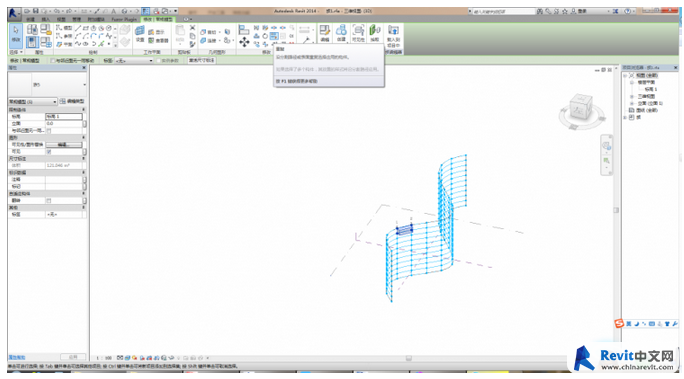Screen dimensions: 684x379
Task: Click the binoculars search icon in InfoCenter
Action: [x=540, y=11]
